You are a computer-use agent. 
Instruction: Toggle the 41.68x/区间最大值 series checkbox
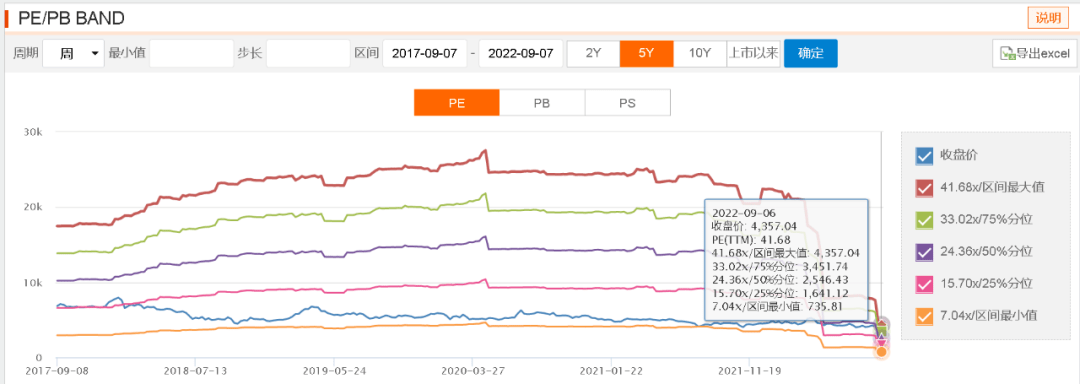pos(924,188)
